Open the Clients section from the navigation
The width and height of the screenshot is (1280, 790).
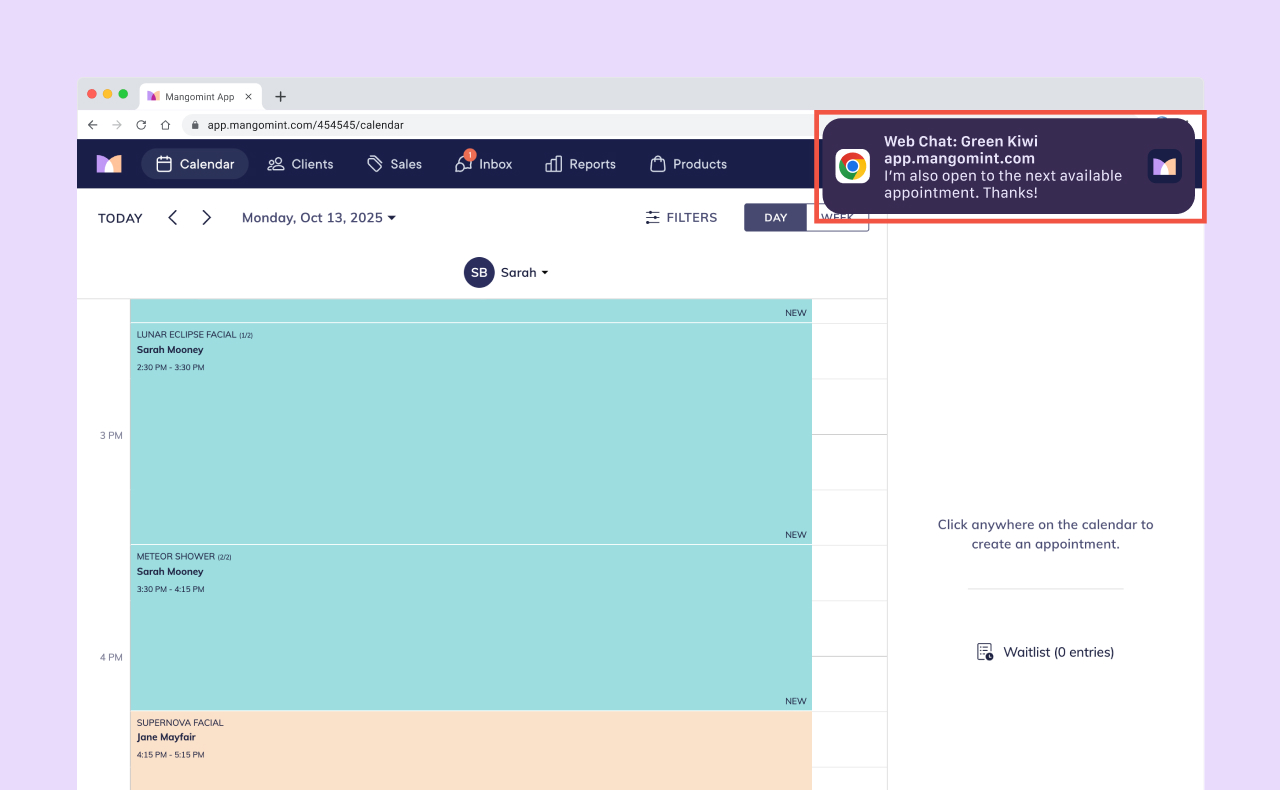coord(300,163)
